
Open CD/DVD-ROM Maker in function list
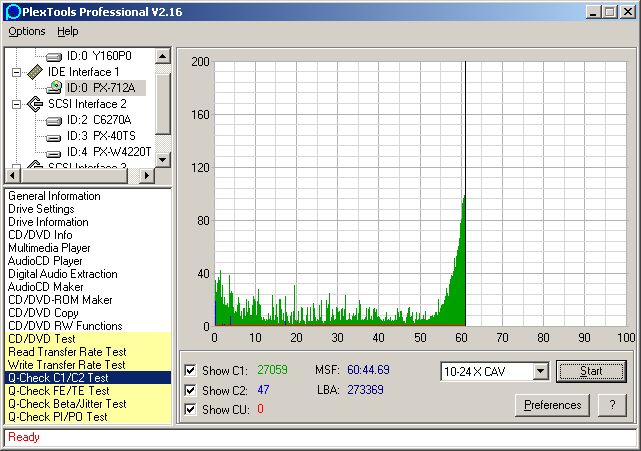pos(60,300)
